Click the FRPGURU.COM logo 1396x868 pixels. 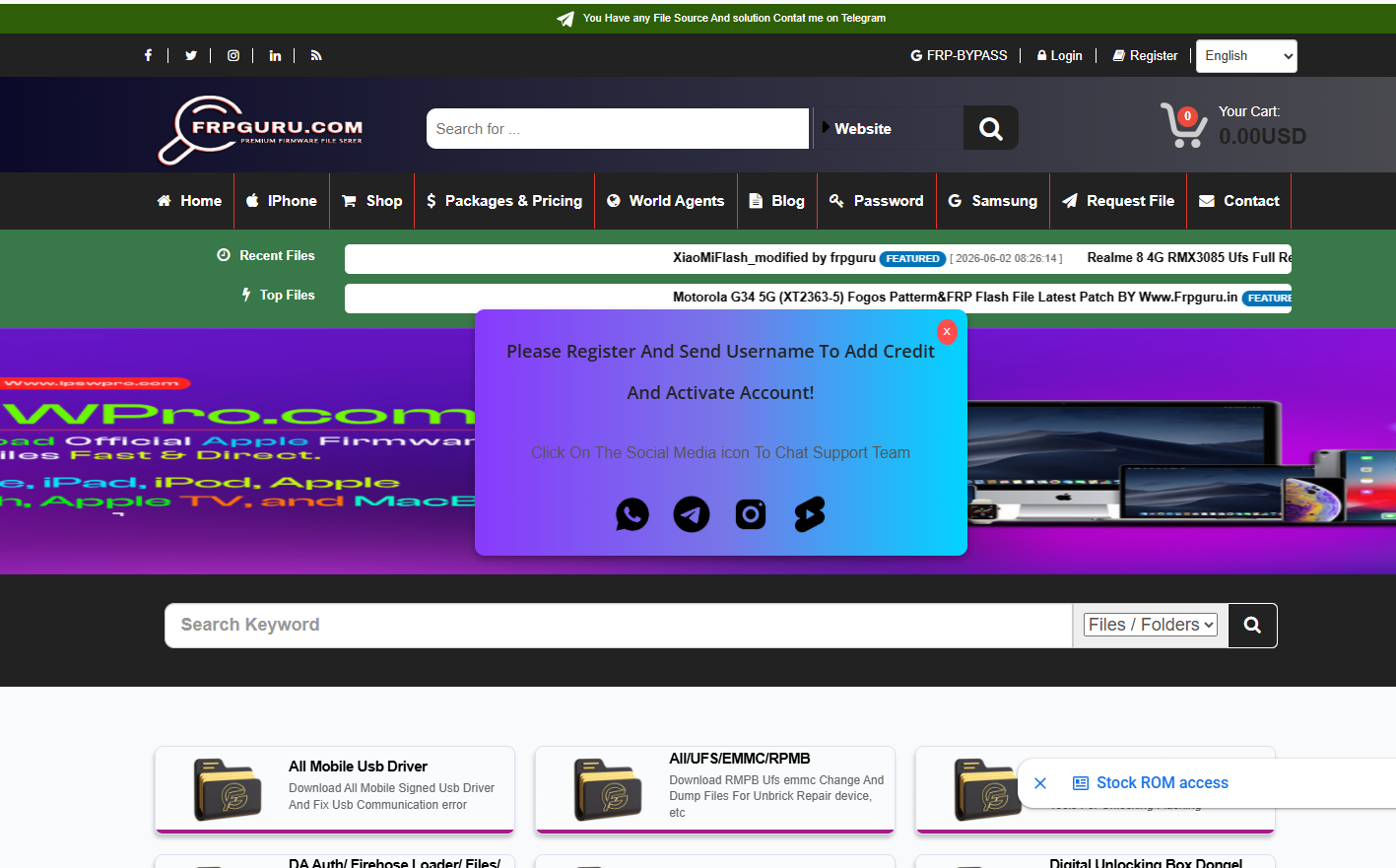[x=261, y=129]
